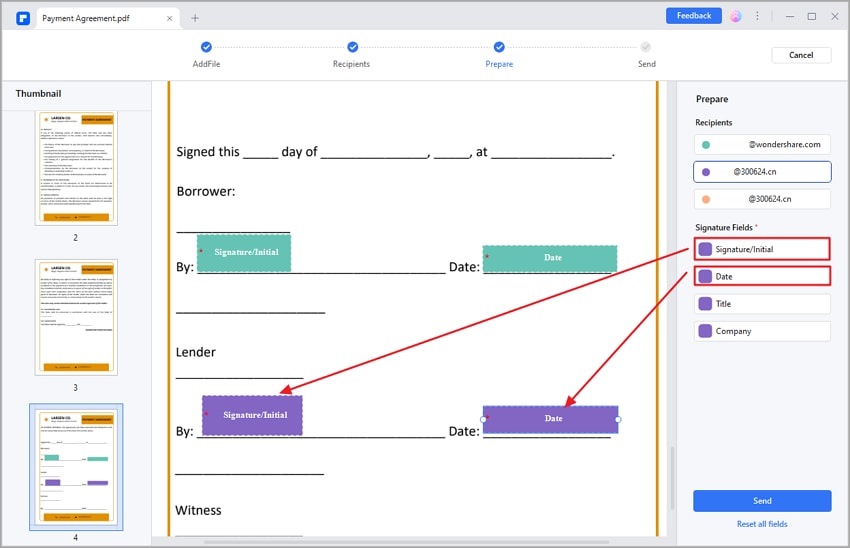Open a new tab with plus icon
Viewport: 850px width, 548px height.
(x=195, y=17)
